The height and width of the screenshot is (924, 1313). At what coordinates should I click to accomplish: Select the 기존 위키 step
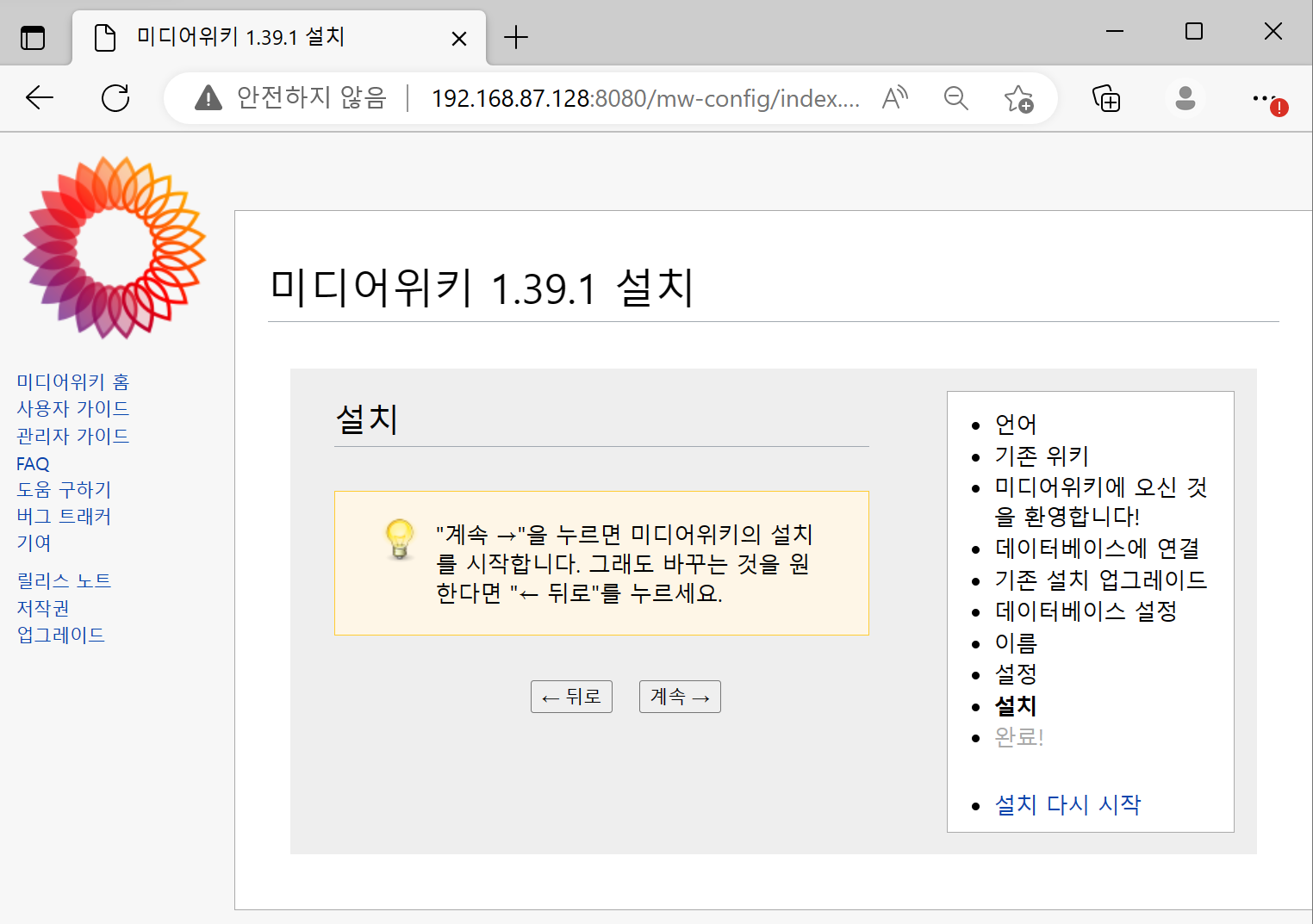coord(1042,456)
